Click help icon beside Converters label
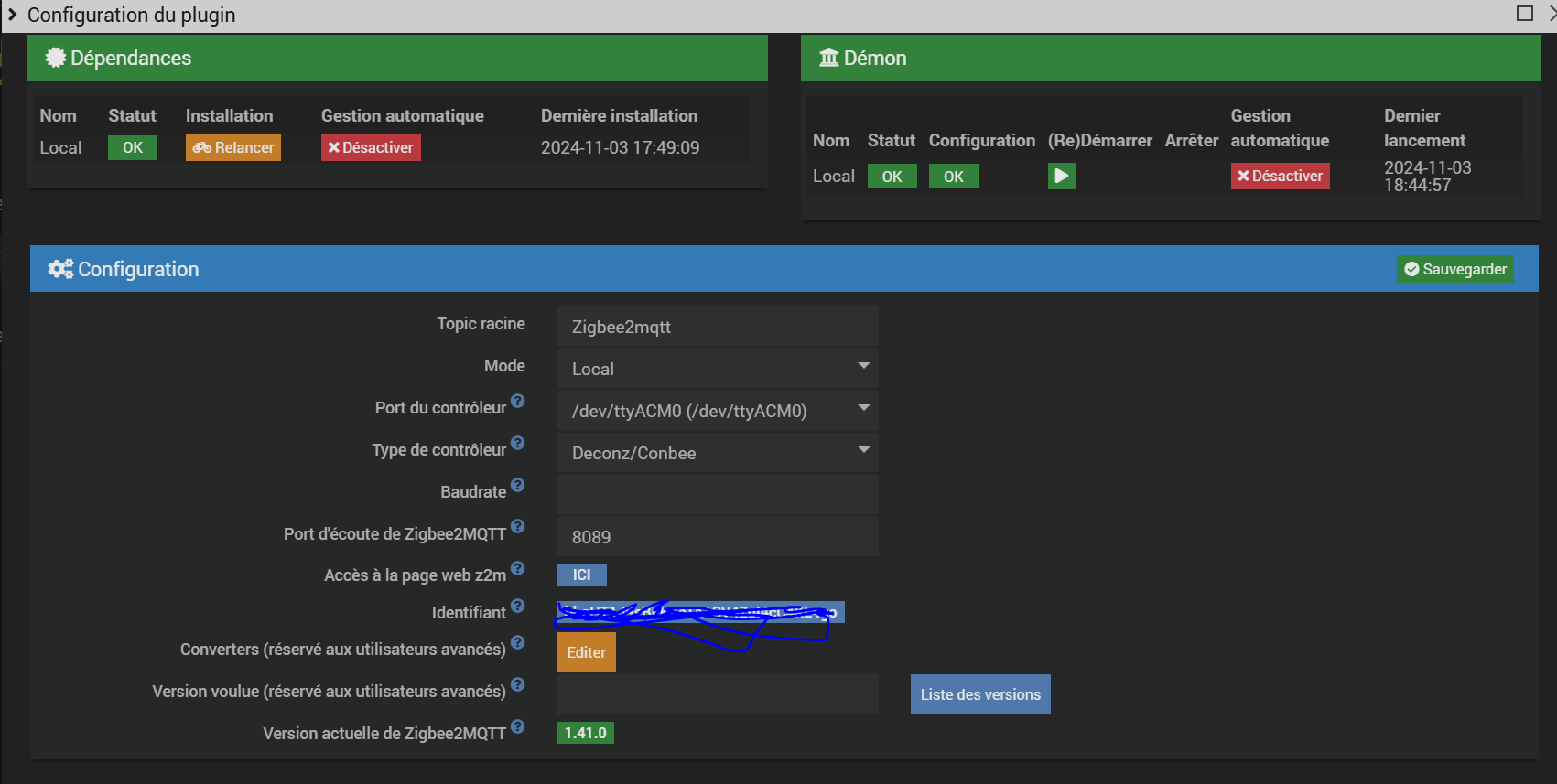The height and width of the screenshot is (784, 1557). click(517, 642)
